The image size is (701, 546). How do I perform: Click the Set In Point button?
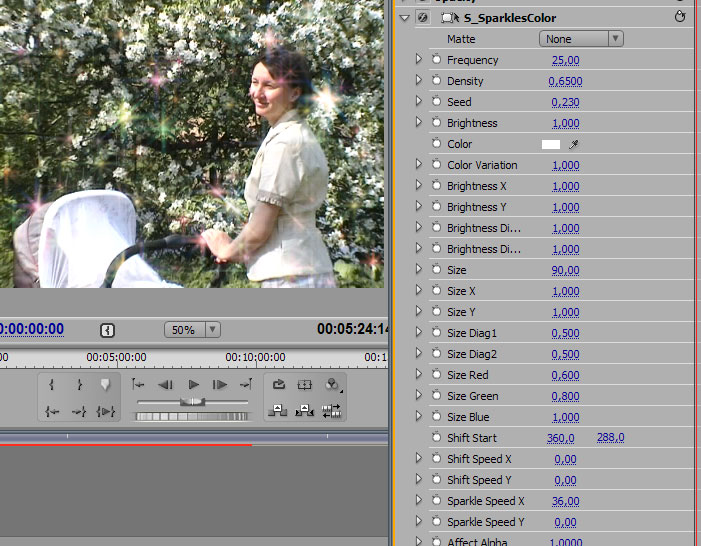pos(53,385)
